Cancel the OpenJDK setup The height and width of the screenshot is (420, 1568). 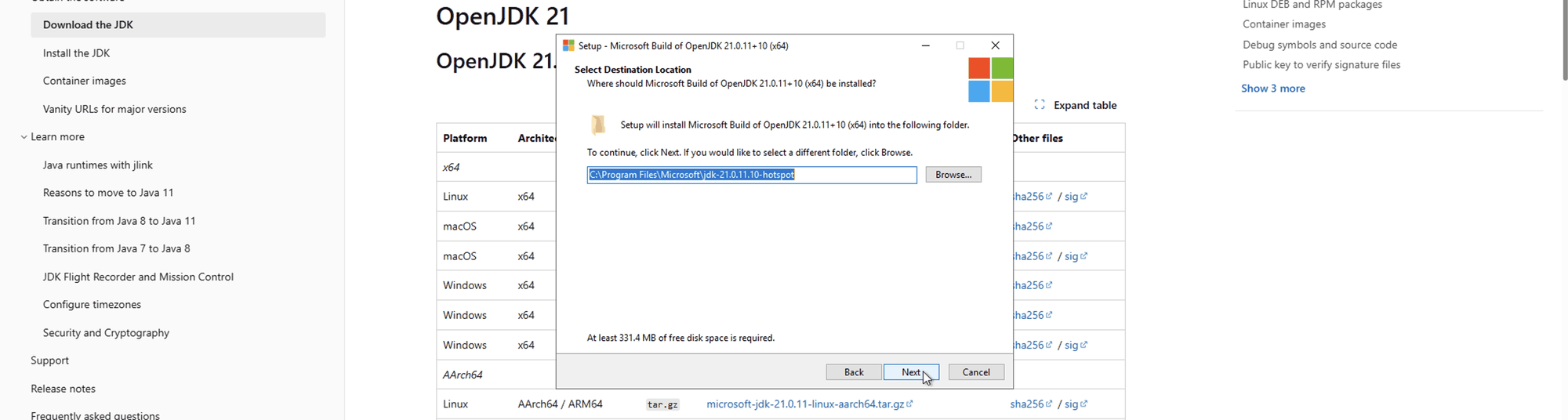pyautogui.click(x=976, y=372)
